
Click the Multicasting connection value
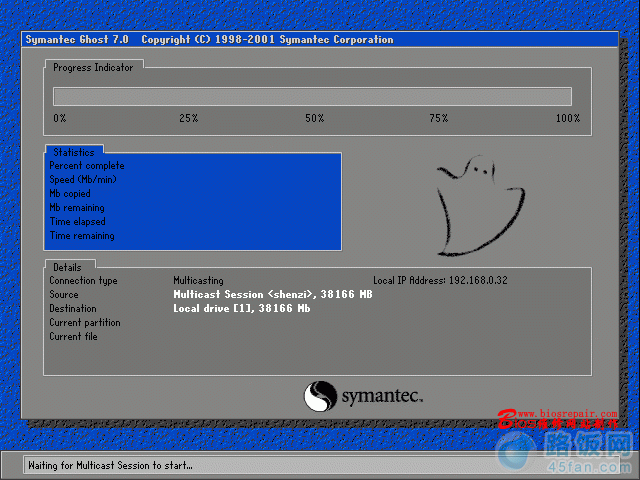(198, 280)
